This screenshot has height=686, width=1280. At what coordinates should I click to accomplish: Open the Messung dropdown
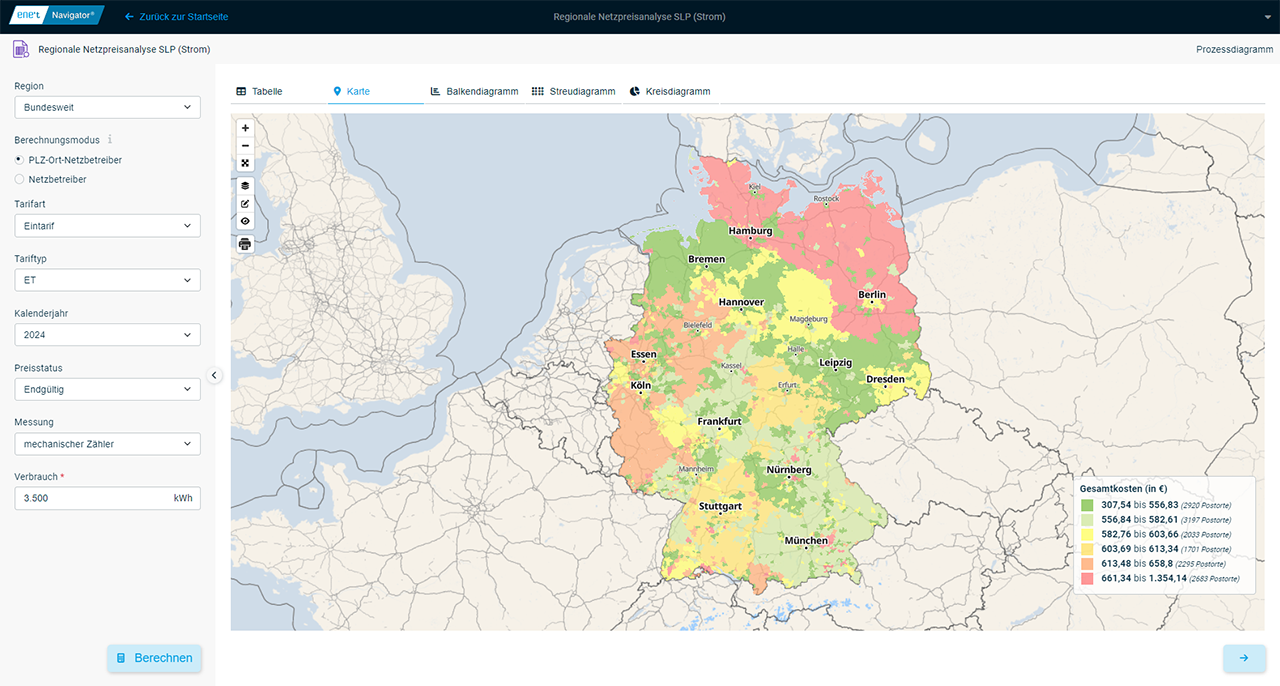(x=107, y=444)
